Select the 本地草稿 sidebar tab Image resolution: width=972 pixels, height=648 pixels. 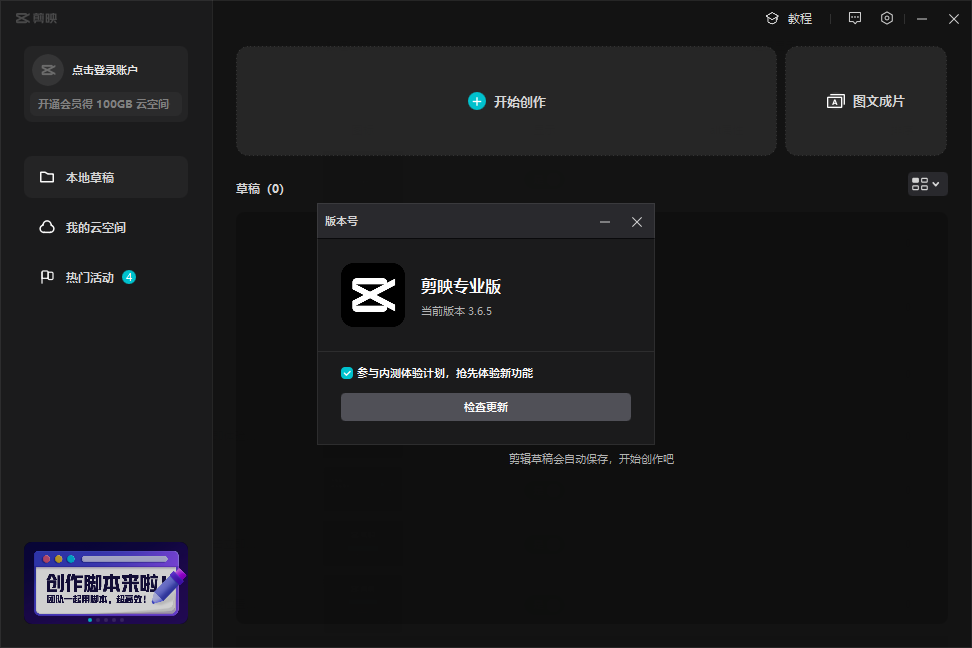(106, 177)
